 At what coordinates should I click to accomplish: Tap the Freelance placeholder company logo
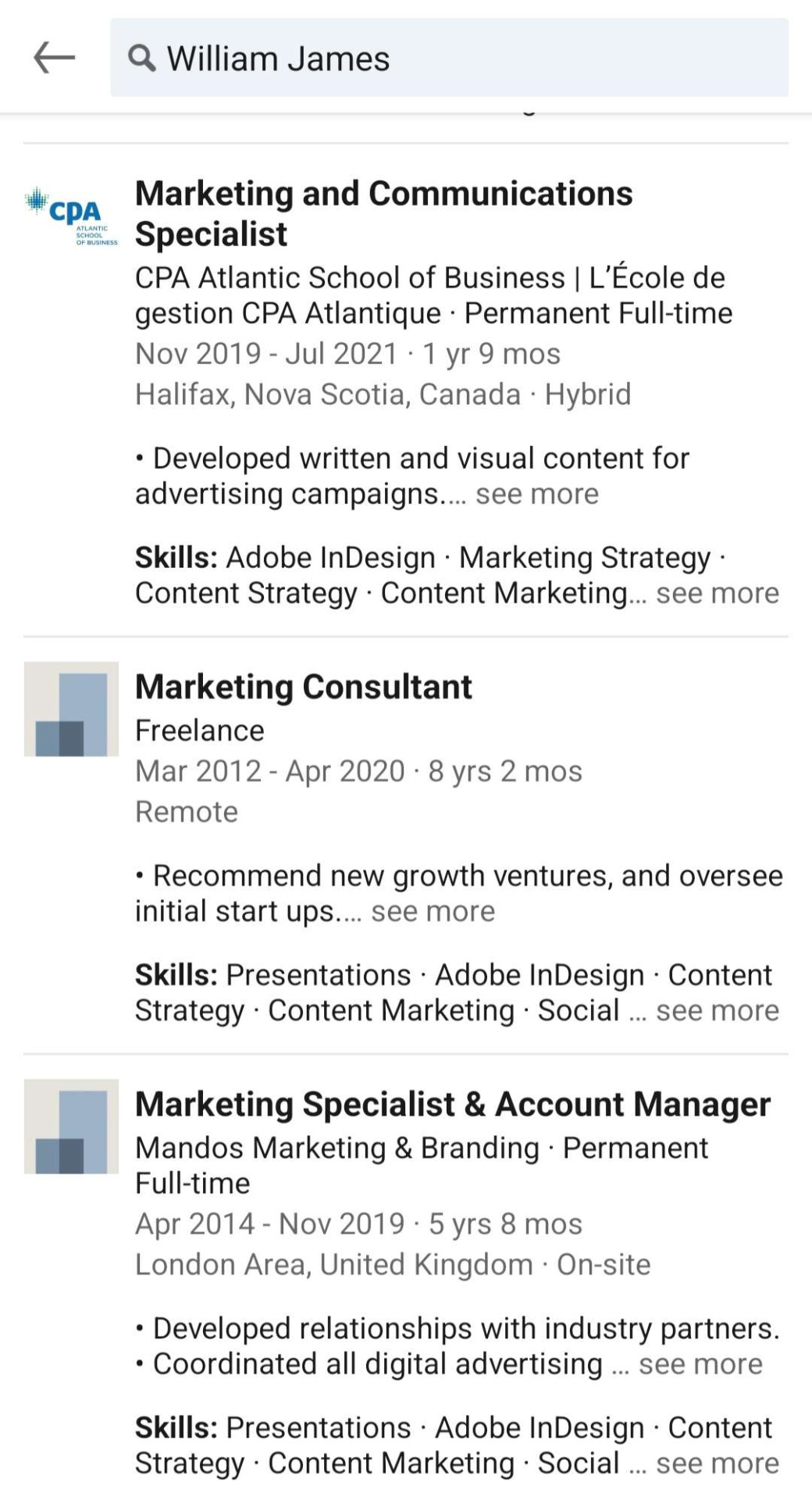(71, 709)
